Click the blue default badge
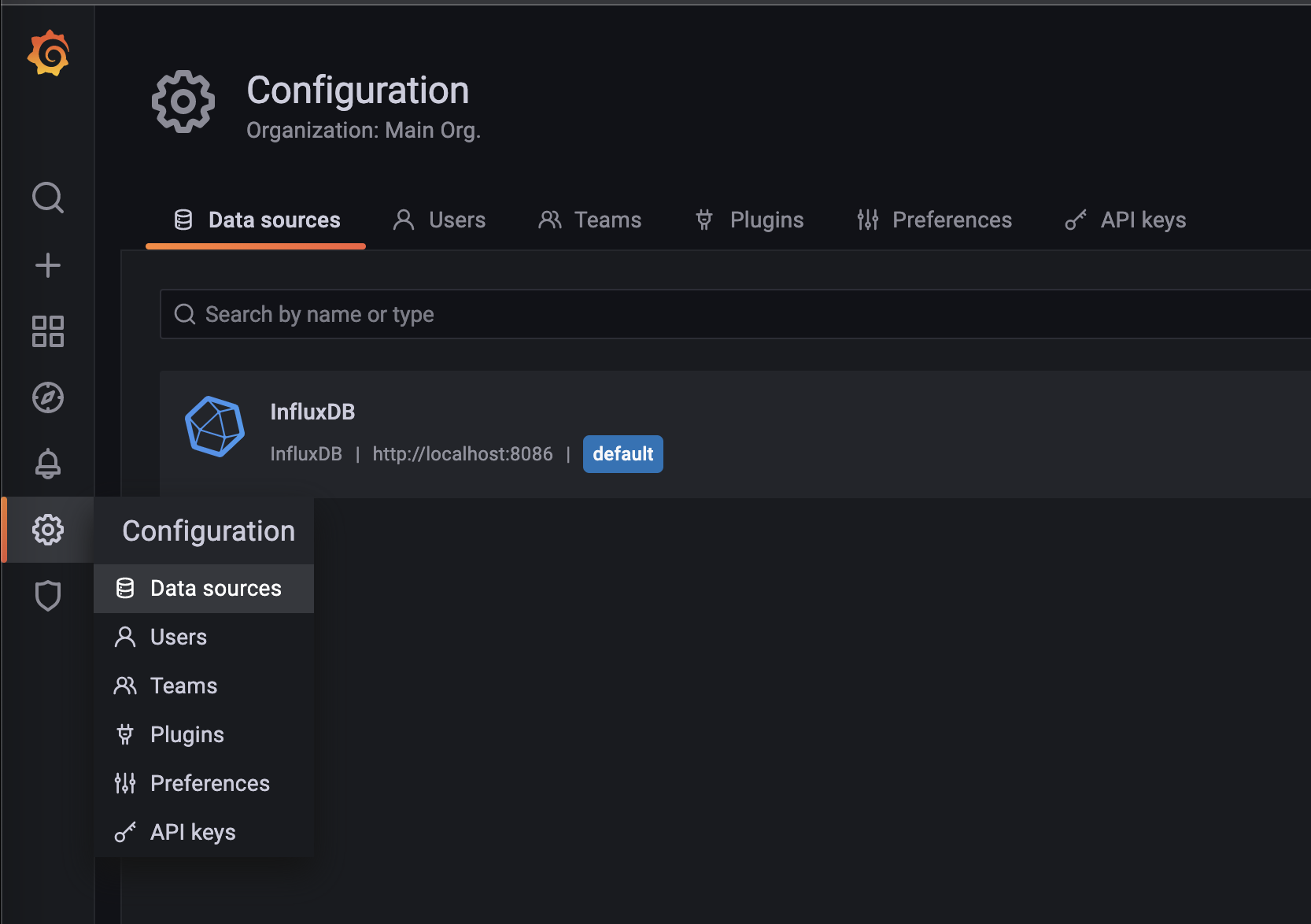The width and height of the screenshot is (1311, 924). (x=623, y=454)
